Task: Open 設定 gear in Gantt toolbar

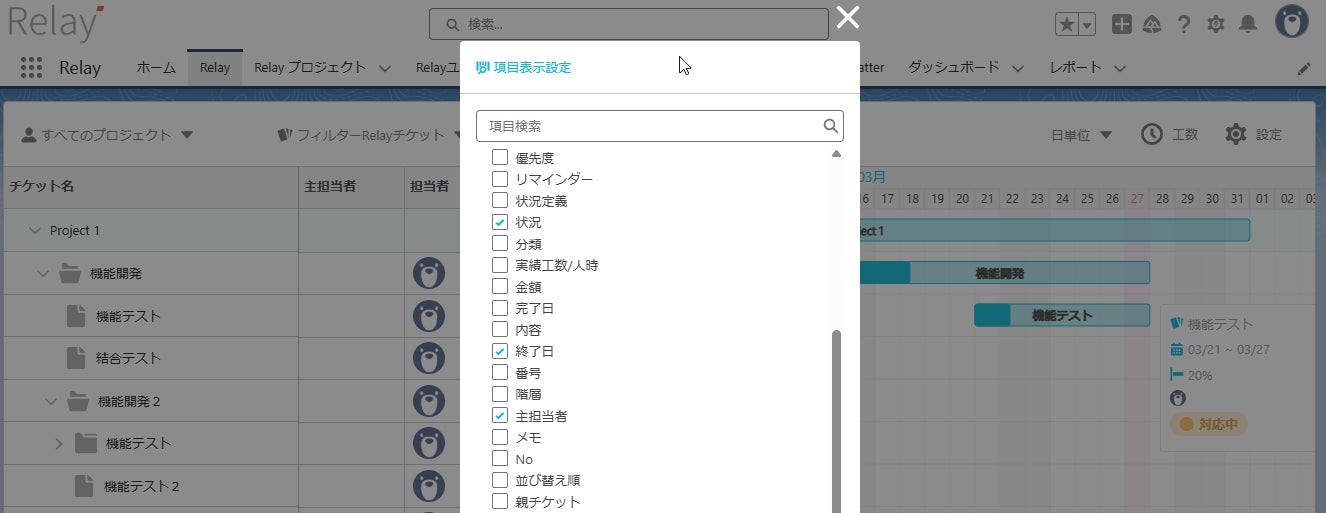Action: point(1236,134)
